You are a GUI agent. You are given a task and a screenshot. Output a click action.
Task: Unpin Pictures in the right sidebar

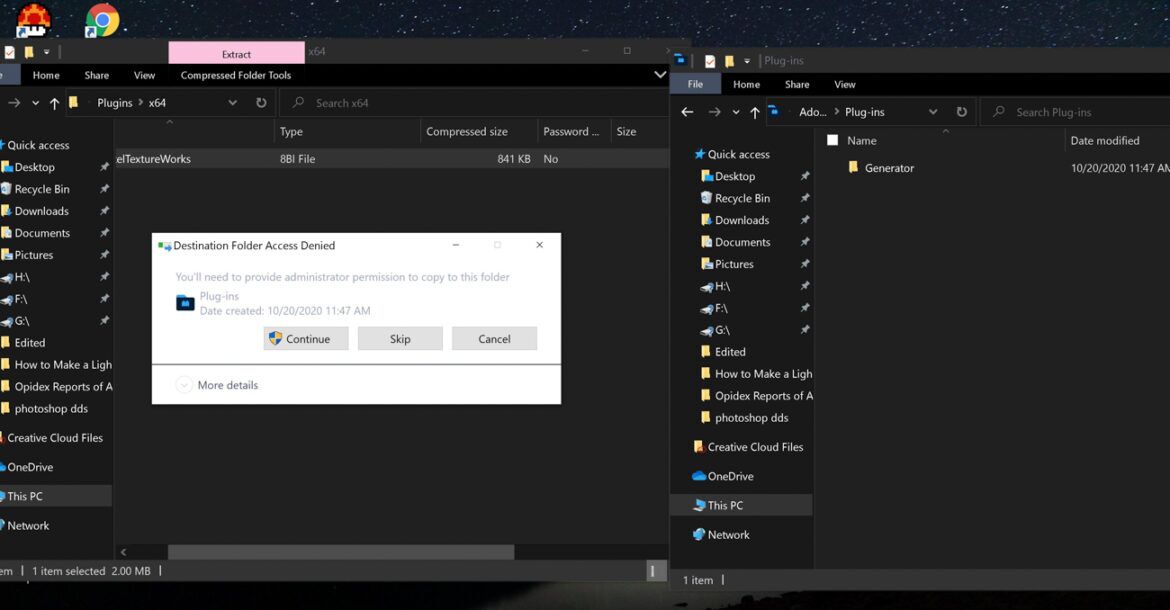(805, 263)
